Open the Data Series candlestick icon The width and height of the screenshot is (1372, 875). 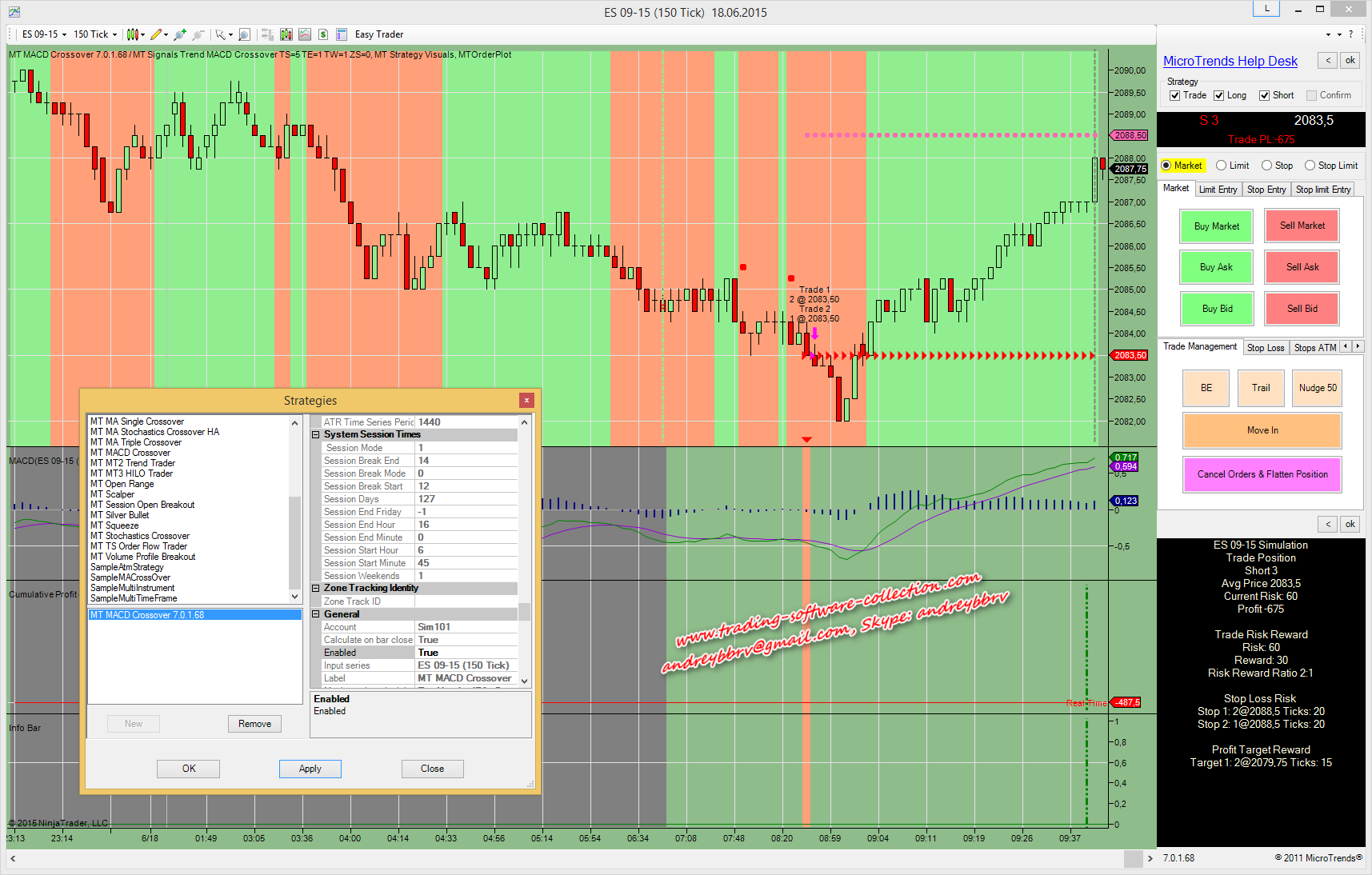click(286, 34)
